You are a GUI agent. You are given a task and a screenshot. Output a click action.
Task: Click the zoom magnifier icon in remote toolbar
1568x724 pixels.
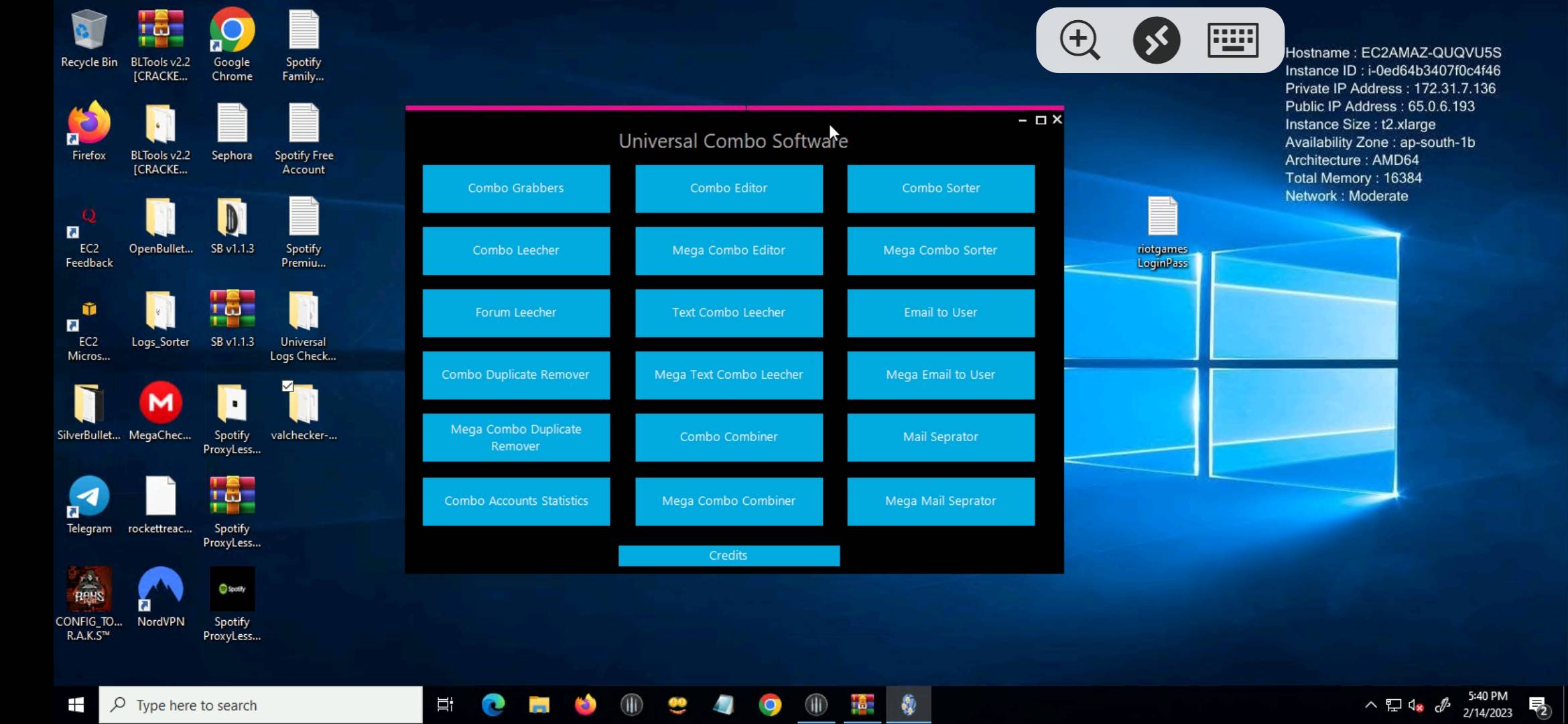[x=1079, y=40]
